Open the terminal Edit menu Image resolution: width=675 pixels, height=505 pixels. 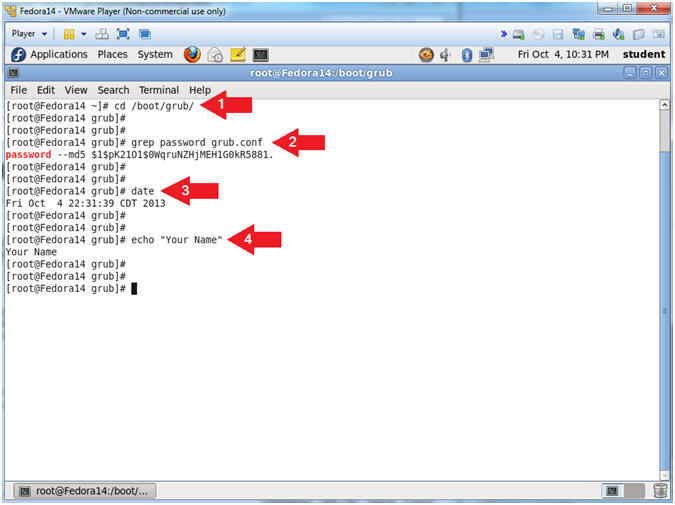tap(46, 90)
